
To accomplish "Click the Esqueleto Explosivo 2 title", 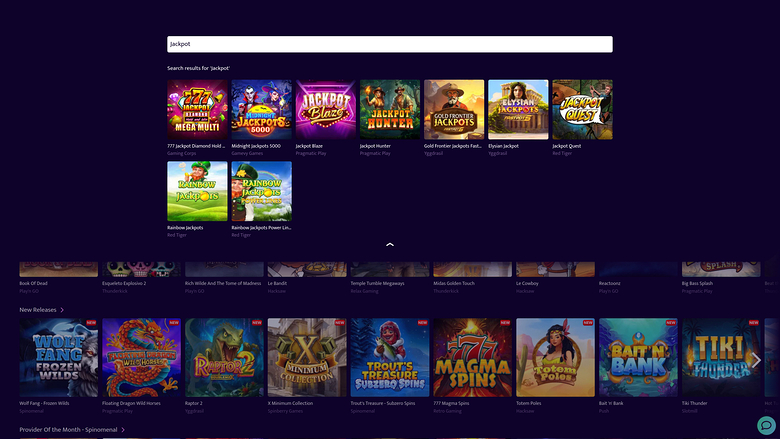I will (124, 283).
